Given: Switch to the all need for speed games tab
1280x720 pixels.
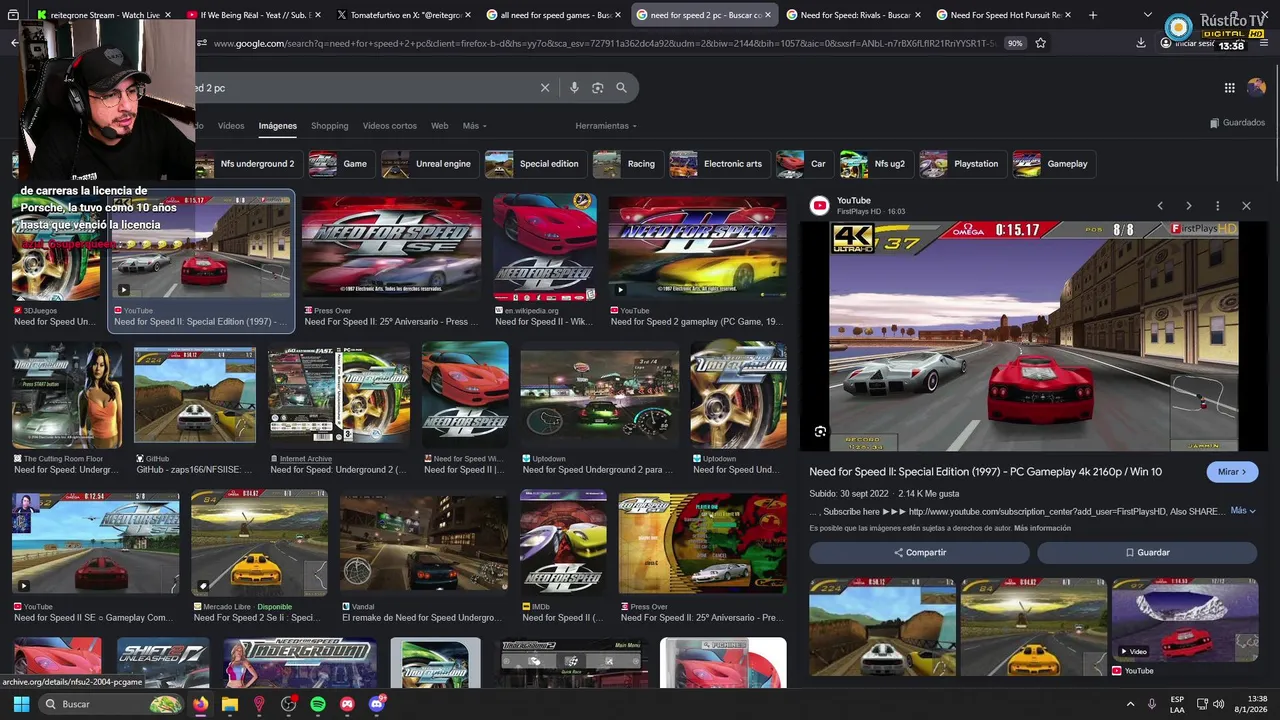Looking at the screenshot, I should (x=555, y=15).
